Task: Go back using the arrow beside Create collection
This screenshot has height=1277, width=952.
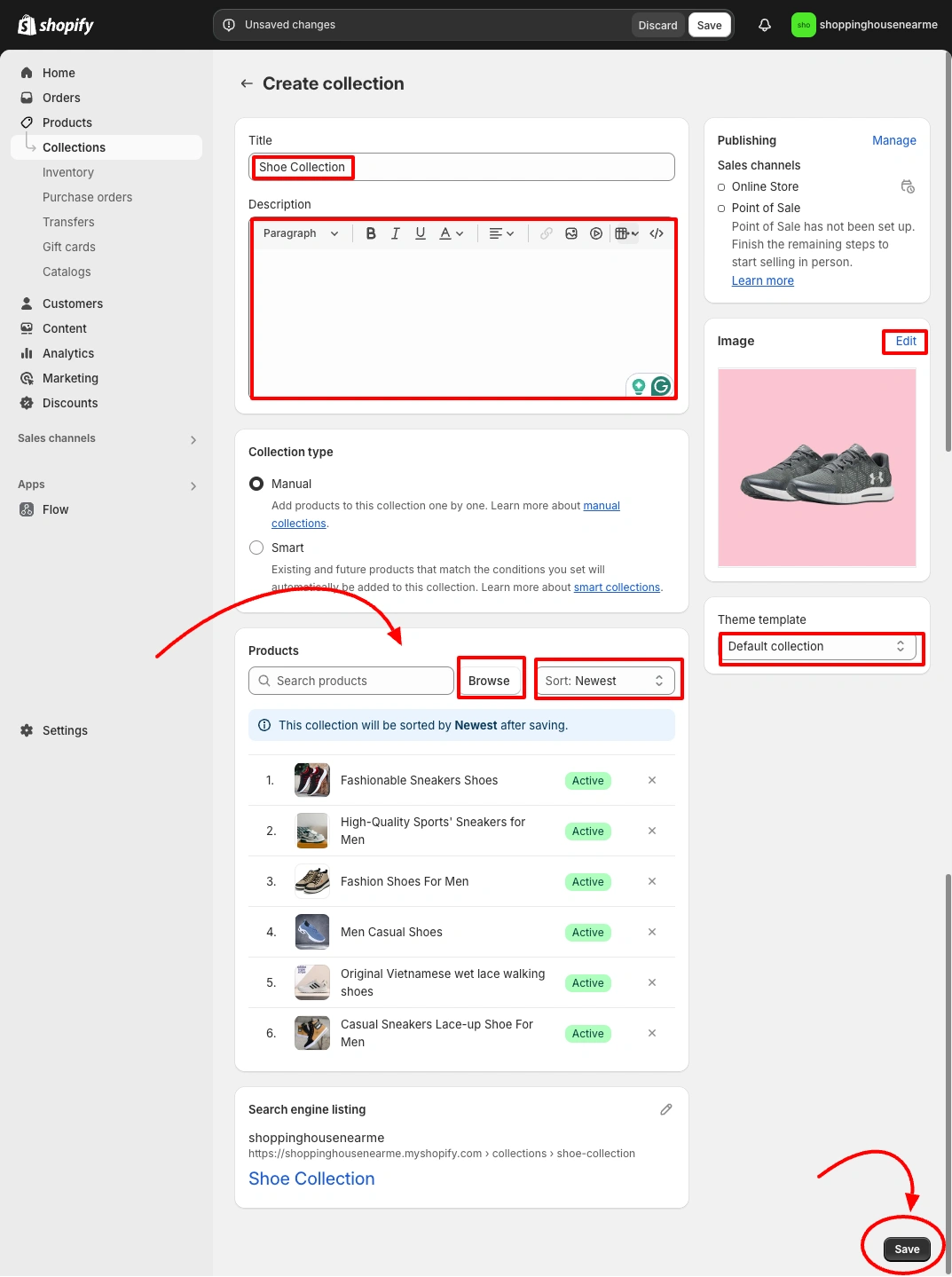Action: [x=247, y=83]
